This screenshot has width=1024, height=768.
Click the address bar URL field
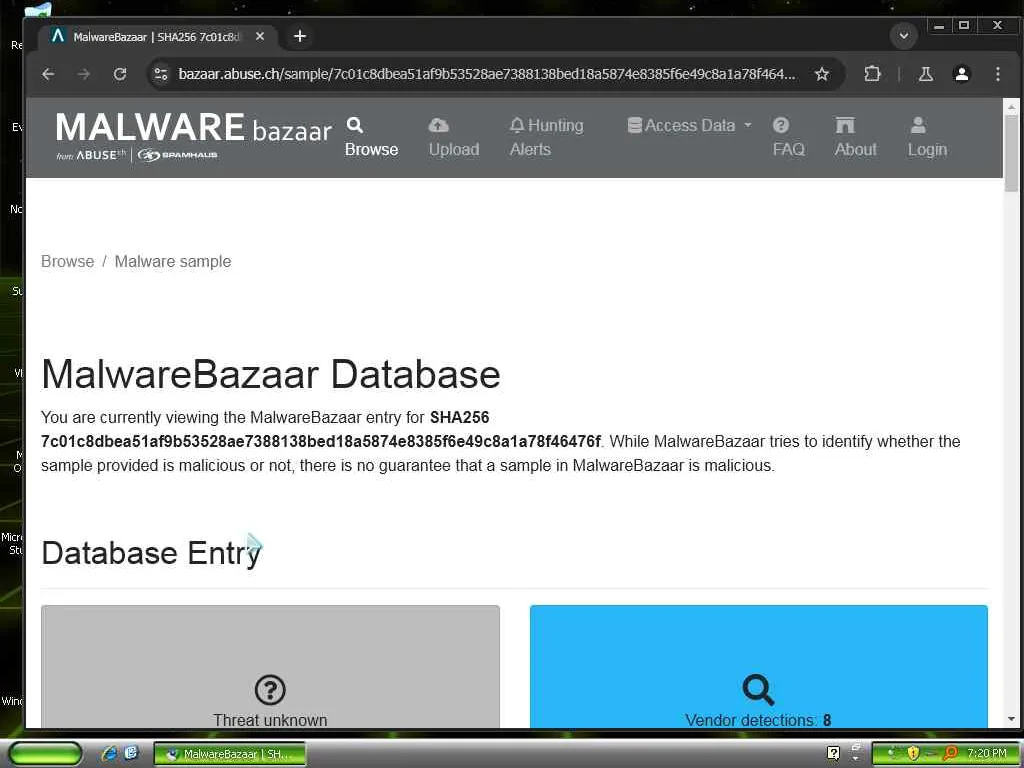click(x=487, y=74)
